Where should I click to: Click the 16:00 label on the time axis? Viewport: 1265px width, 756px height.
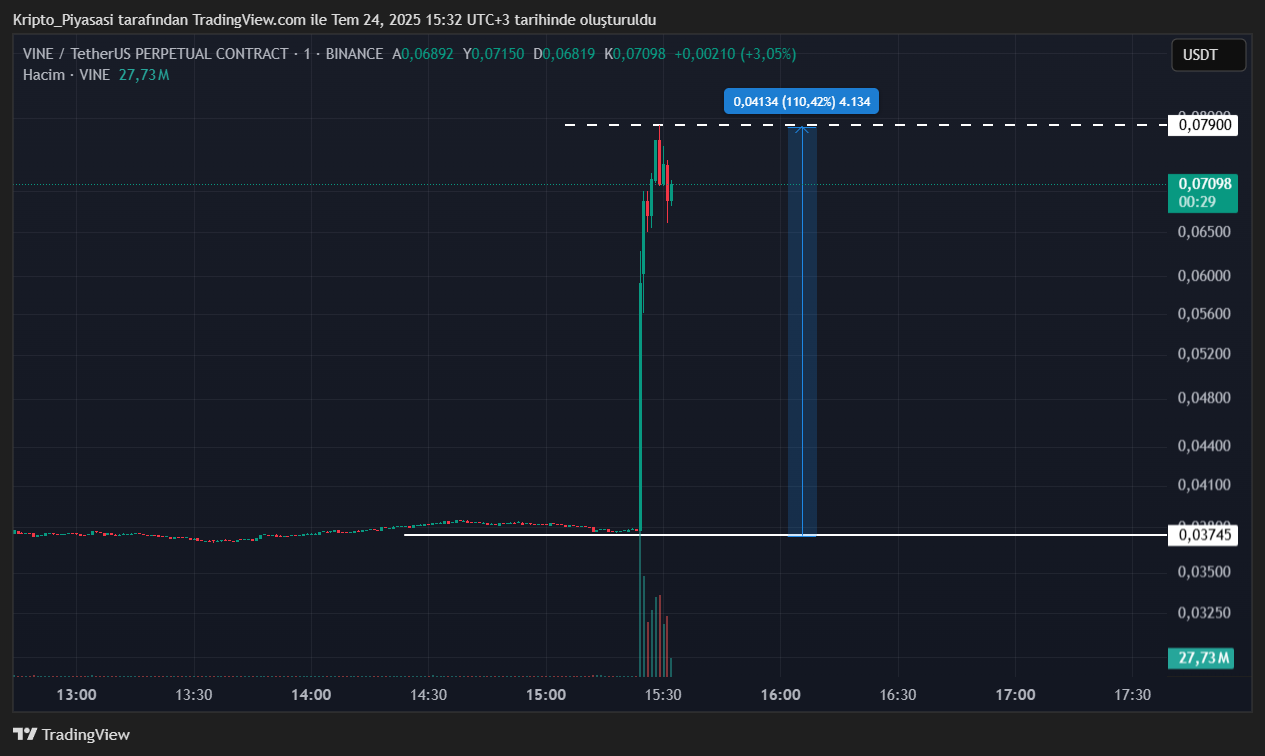[780, 695]
